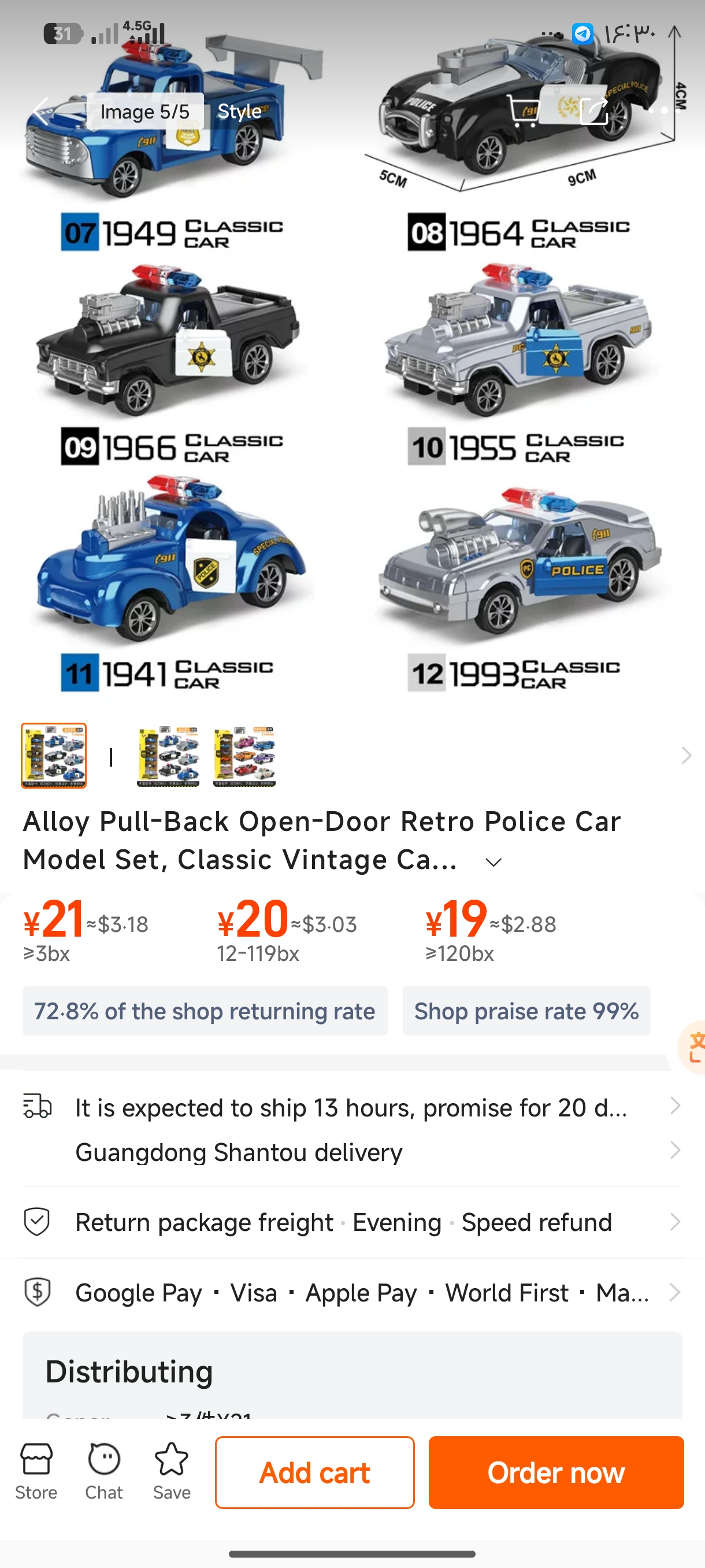Expand the shipping time details arrow

tap(674, 1105)
